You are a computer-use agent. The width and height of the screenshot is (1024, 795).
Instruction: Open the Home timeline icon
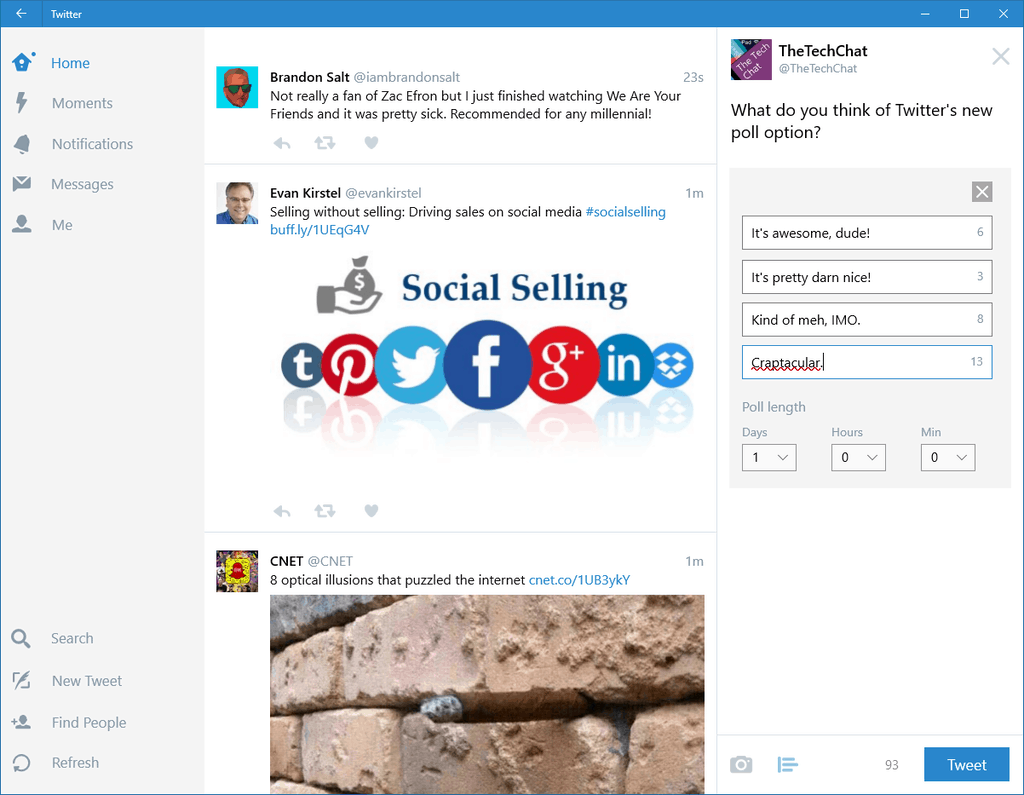(x=22, y=62)
